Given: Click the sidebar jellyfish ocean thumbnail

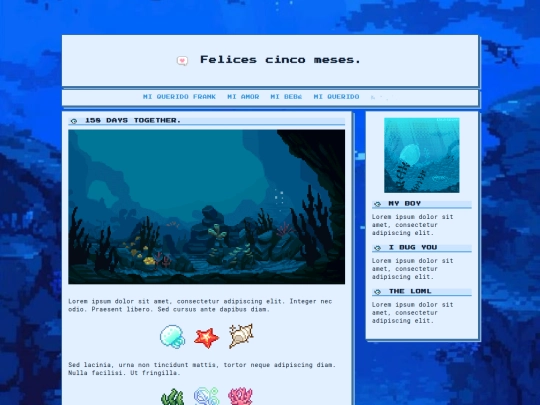Looking at the screenshot, I should click(x=422, y=155).
